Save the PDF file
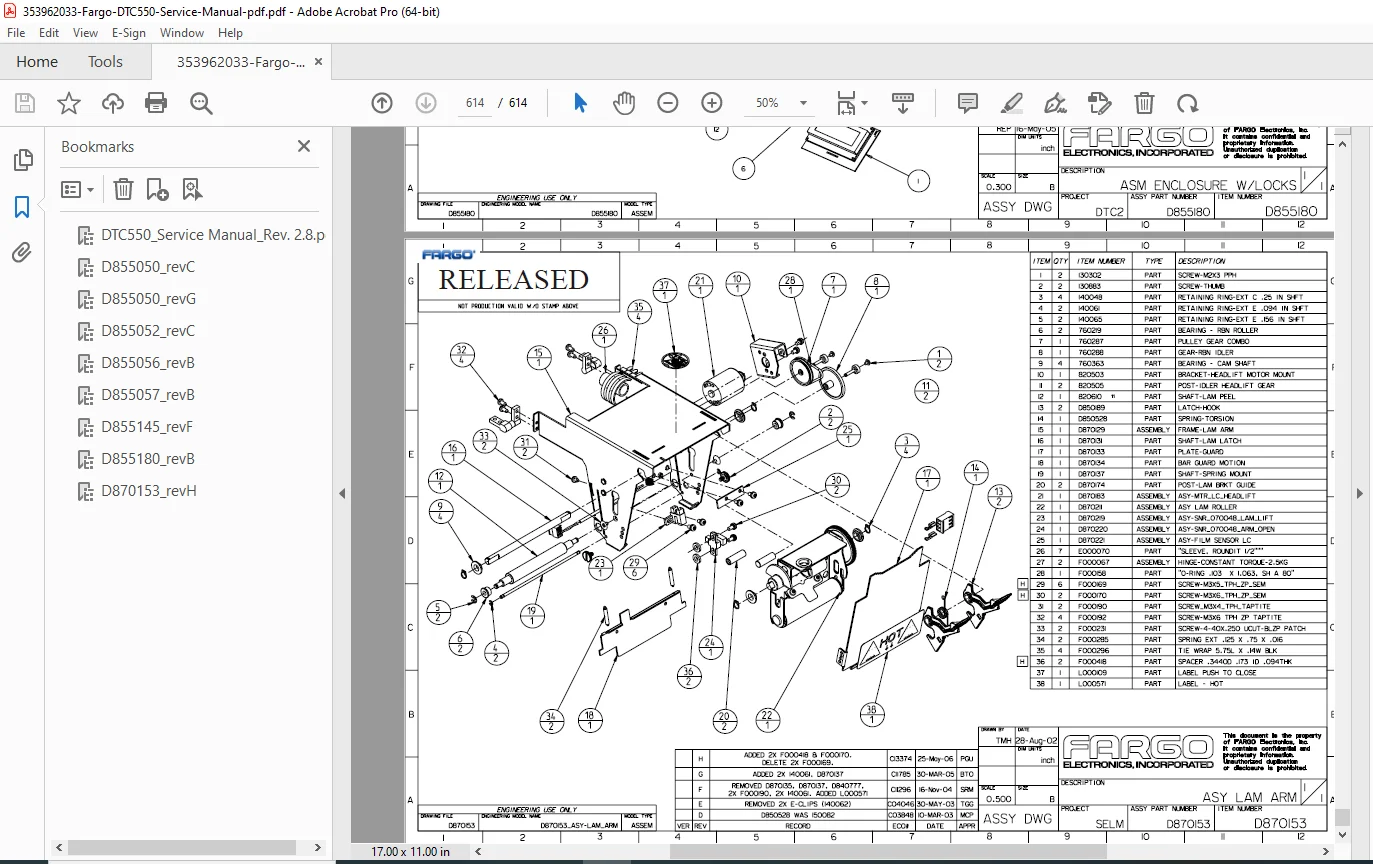Viewport: 1373px width, 864px height. point(25,103)
